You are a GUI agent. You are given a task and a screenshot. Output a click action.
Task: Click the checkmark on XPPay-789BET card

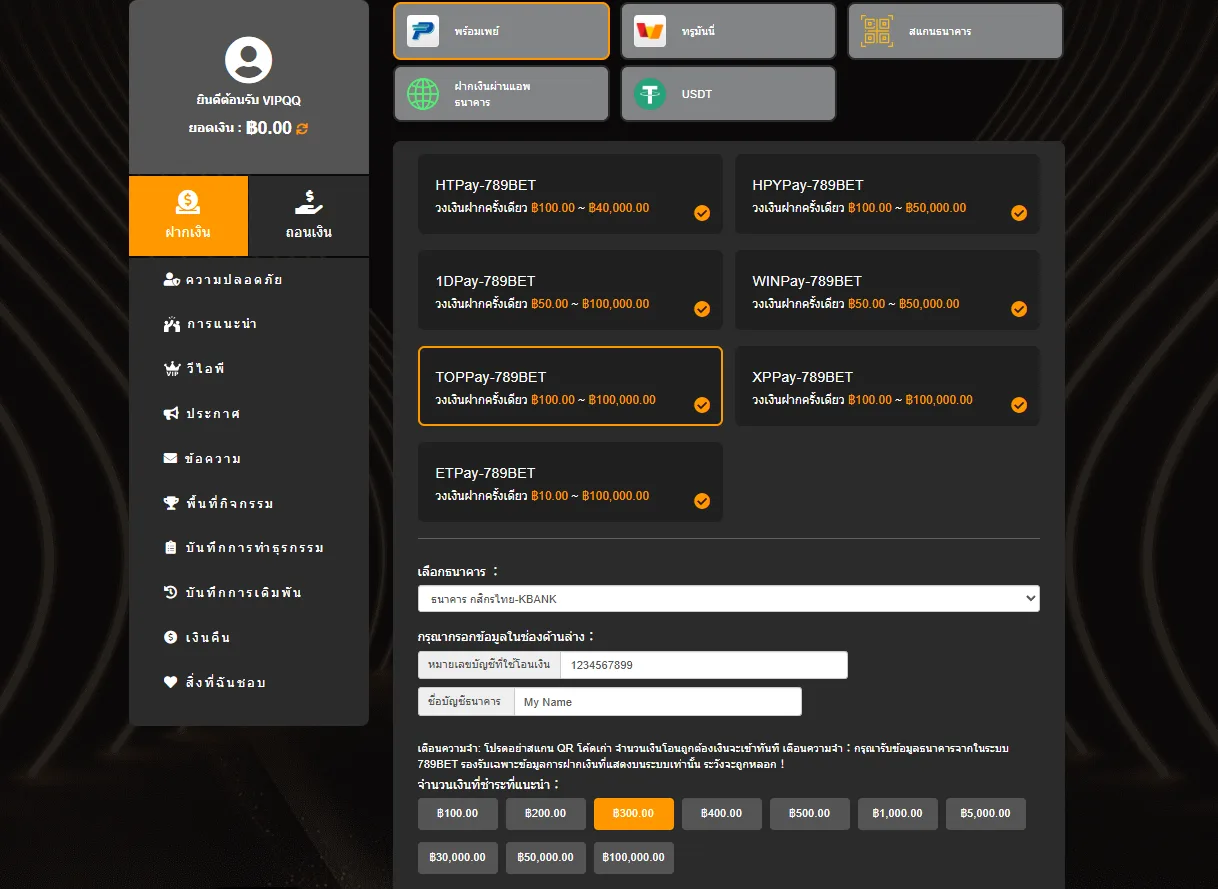coord(1019,405)
